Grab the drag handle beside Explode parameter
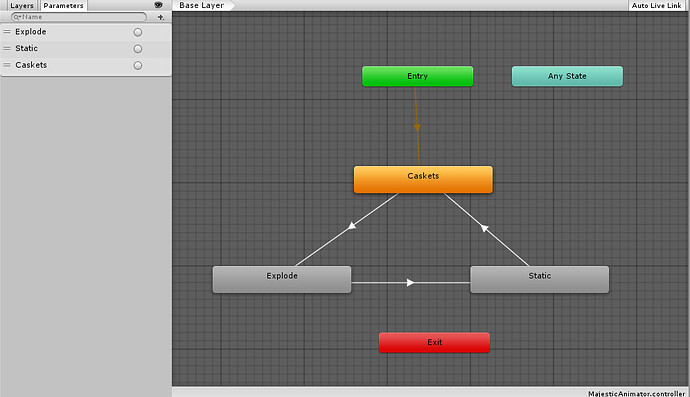 coord(7,32)
